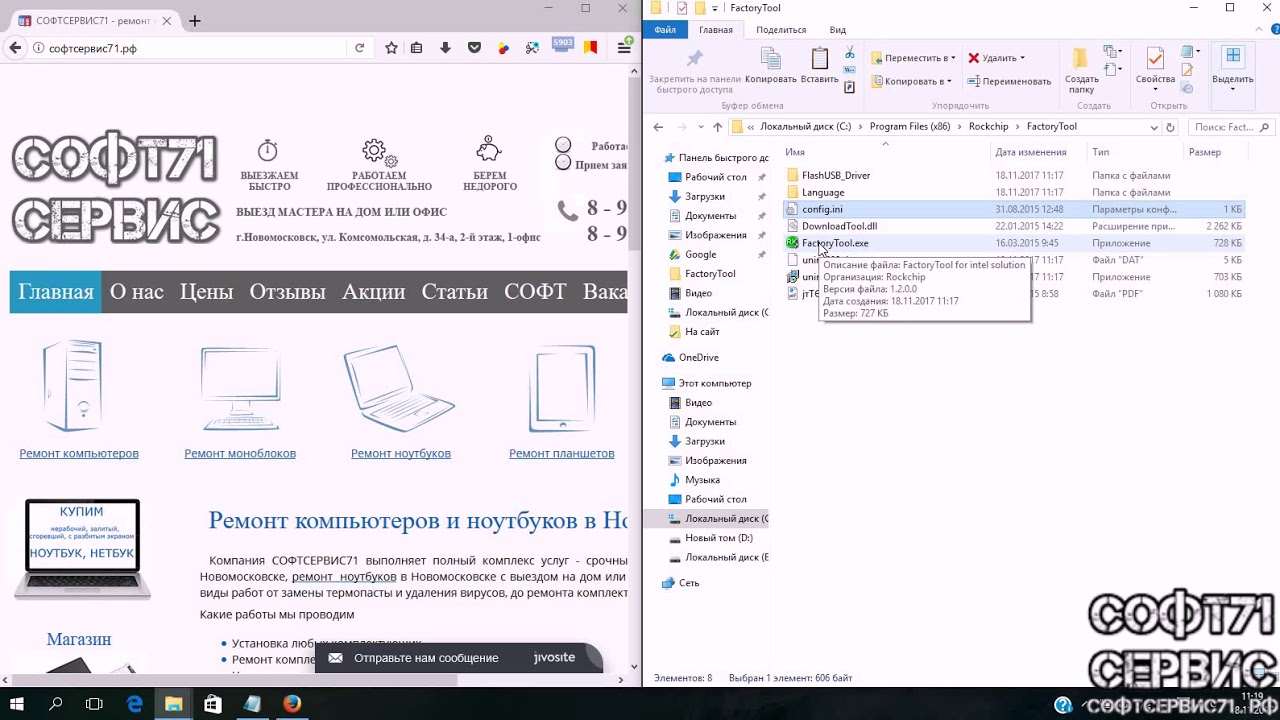The height and width of the screenshot is (720, 1280).
Task: Open the О нас site menu item
Action: (137, 292)
